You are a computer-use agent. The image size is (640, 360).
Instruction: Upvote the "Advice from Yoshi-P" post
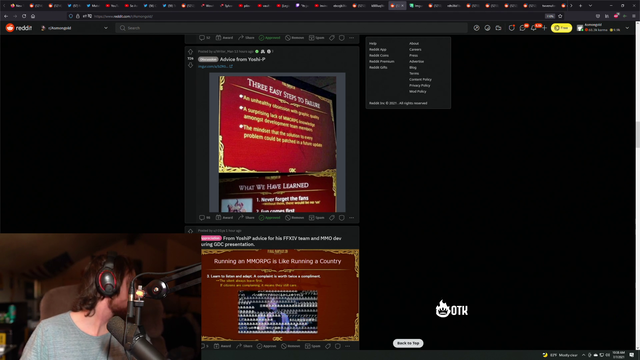tap(190, 52)
